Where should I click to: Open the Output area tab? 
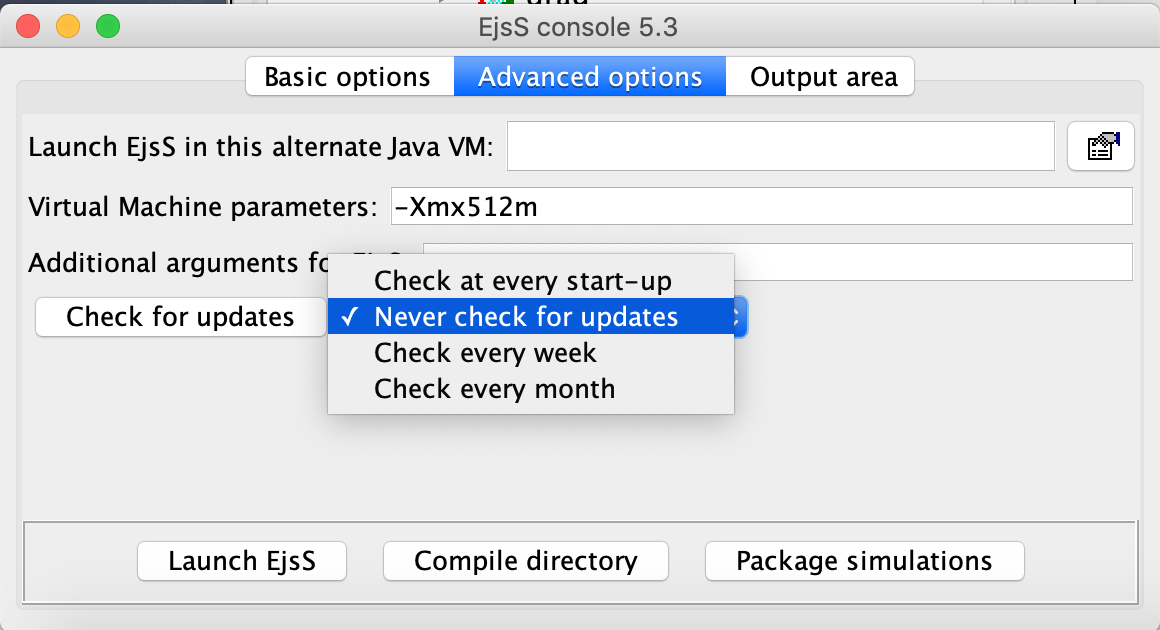[823, 77]
